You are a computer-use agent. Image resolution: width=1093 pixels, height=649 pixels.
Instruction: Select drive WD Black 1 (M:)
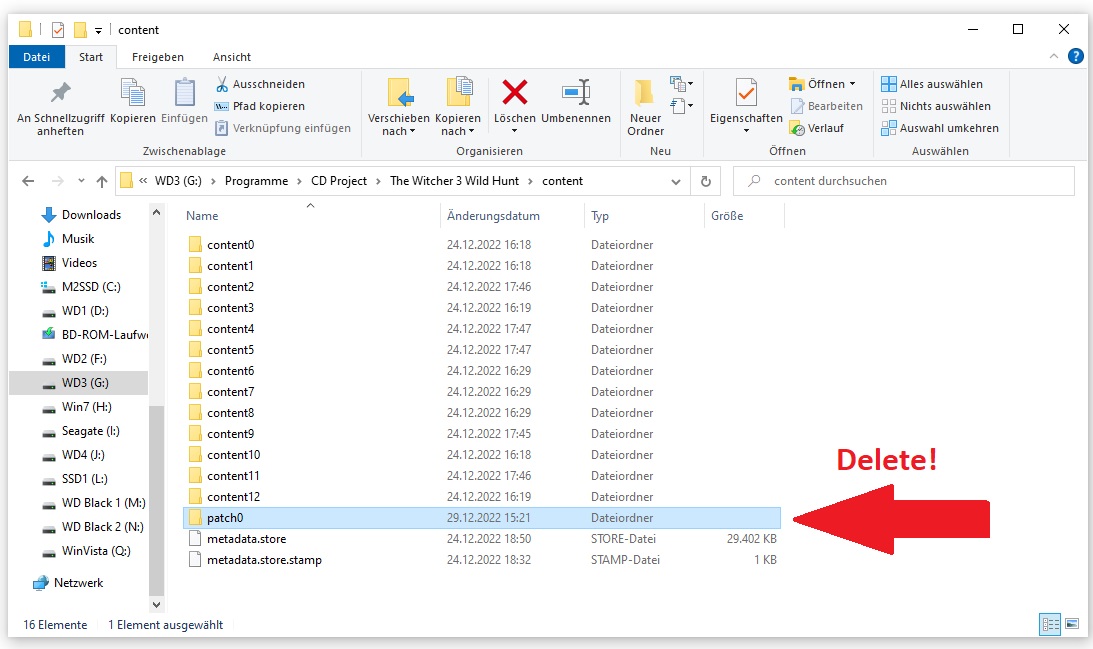[93, 503]
